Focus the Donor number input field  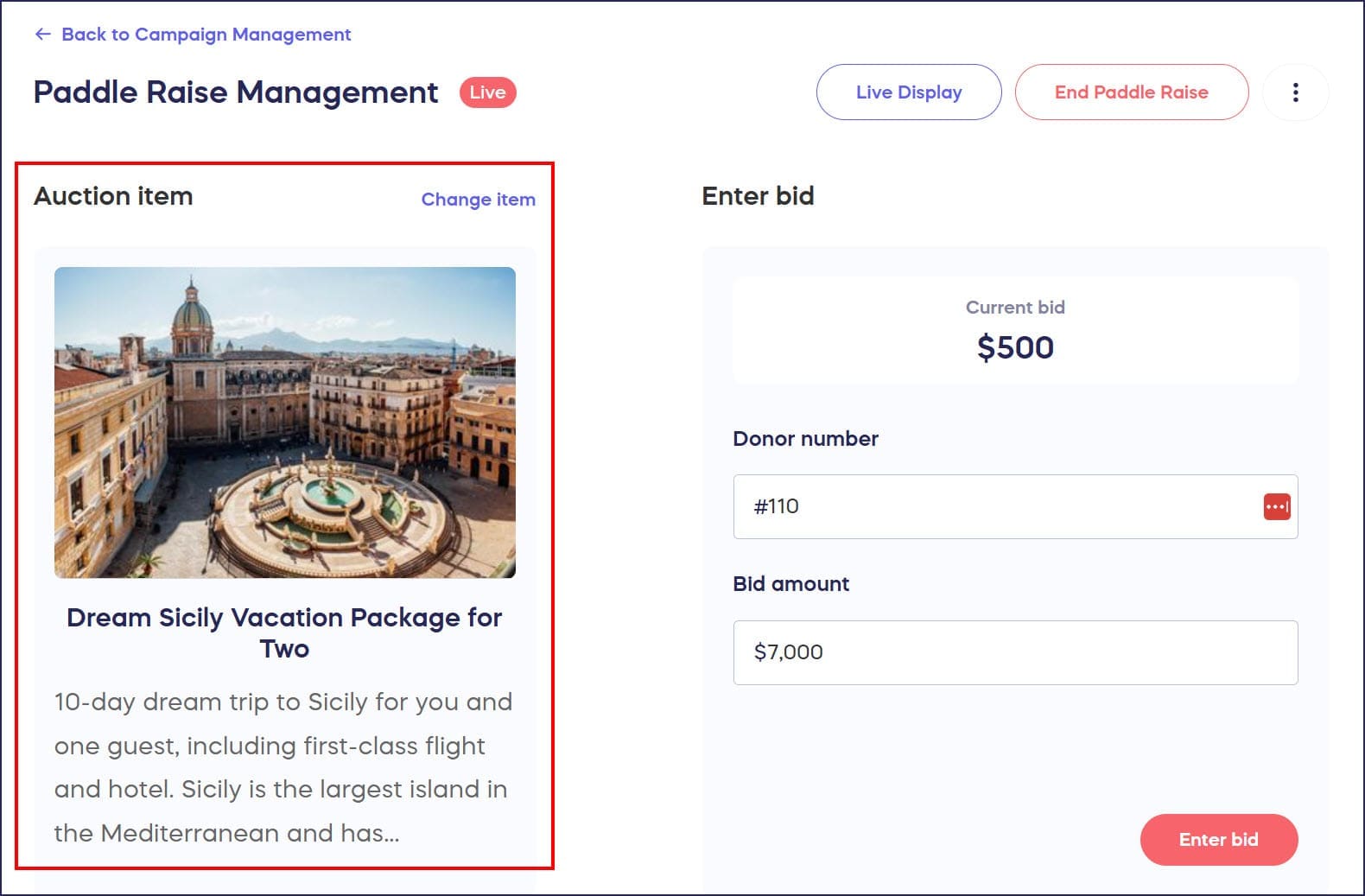click(x=994, y=506)
